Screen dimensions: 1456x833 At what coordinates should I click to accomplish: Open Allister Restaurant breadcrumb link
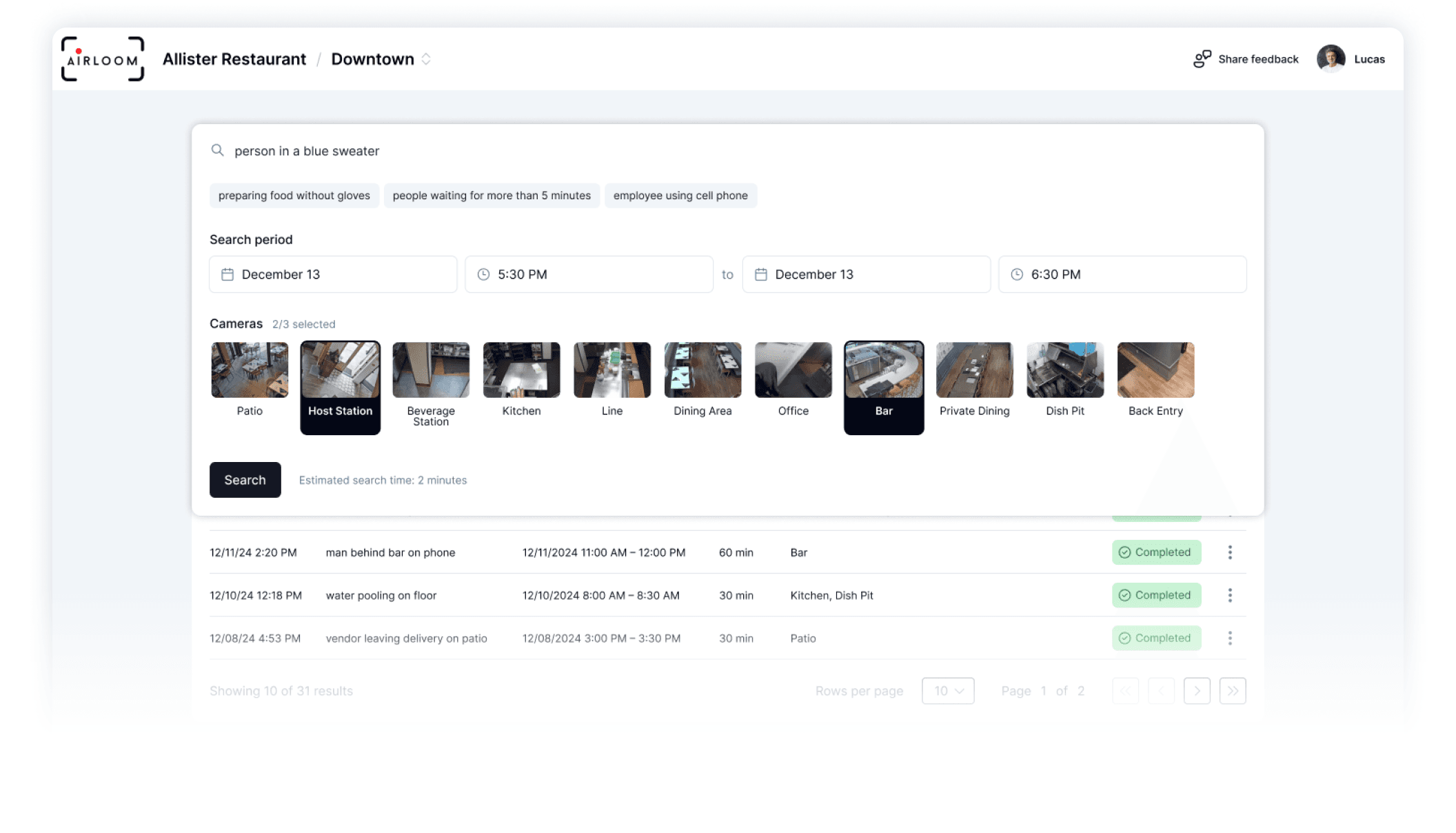[234, 59]
